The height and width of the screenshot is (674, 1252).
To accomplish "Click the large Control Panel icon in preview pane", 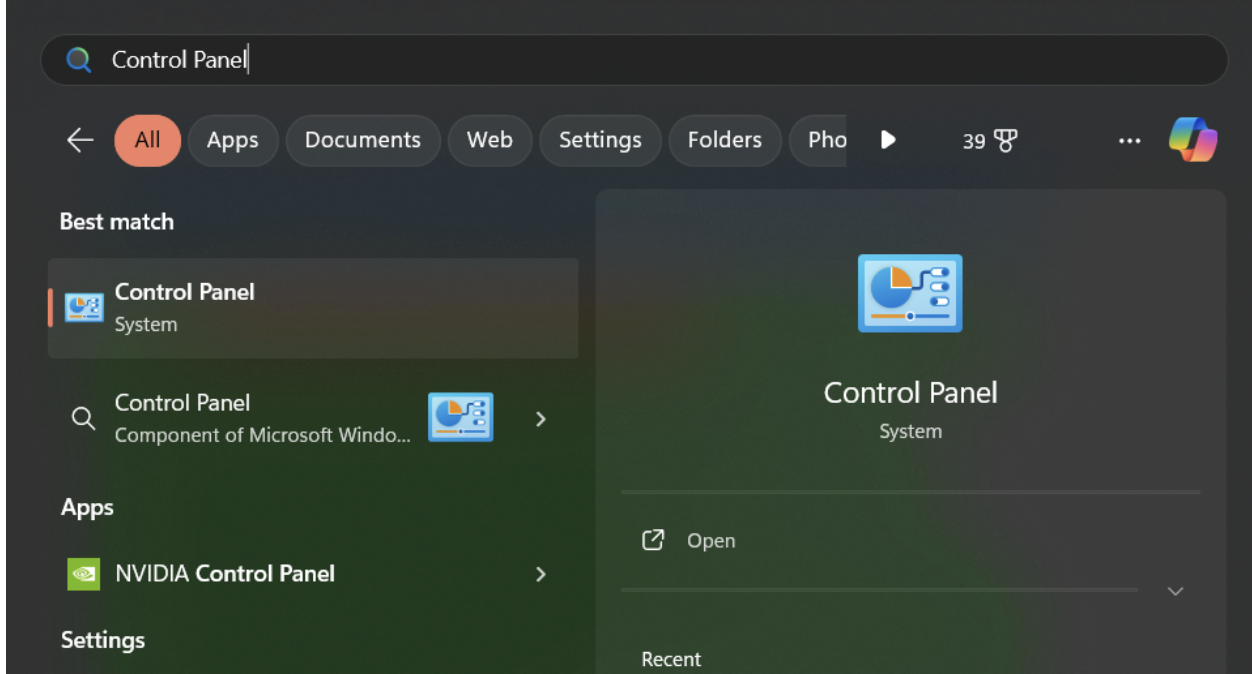I will [x=909, y=292].
